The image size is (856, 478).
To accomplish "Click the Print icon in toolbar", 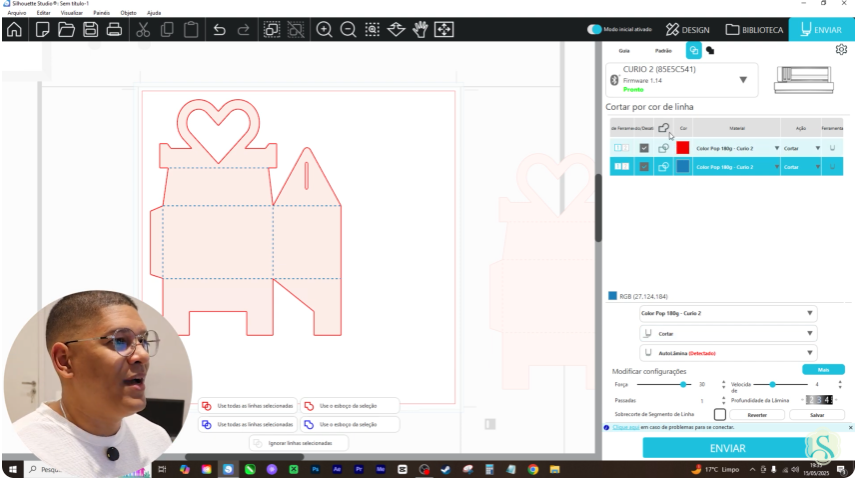I will pos(114,29).
